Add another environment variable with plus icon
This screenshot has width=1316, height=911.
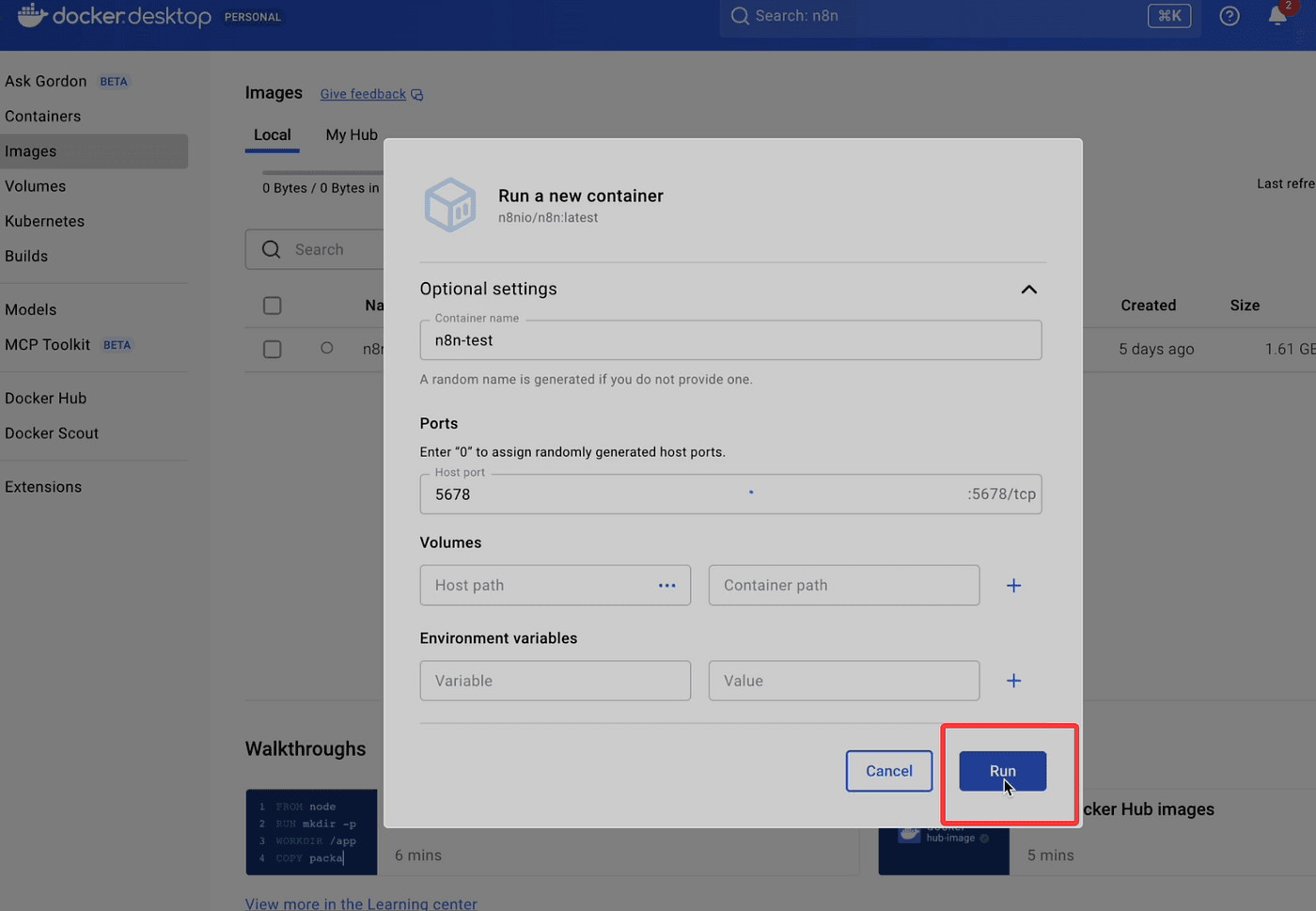(1013, 681)
